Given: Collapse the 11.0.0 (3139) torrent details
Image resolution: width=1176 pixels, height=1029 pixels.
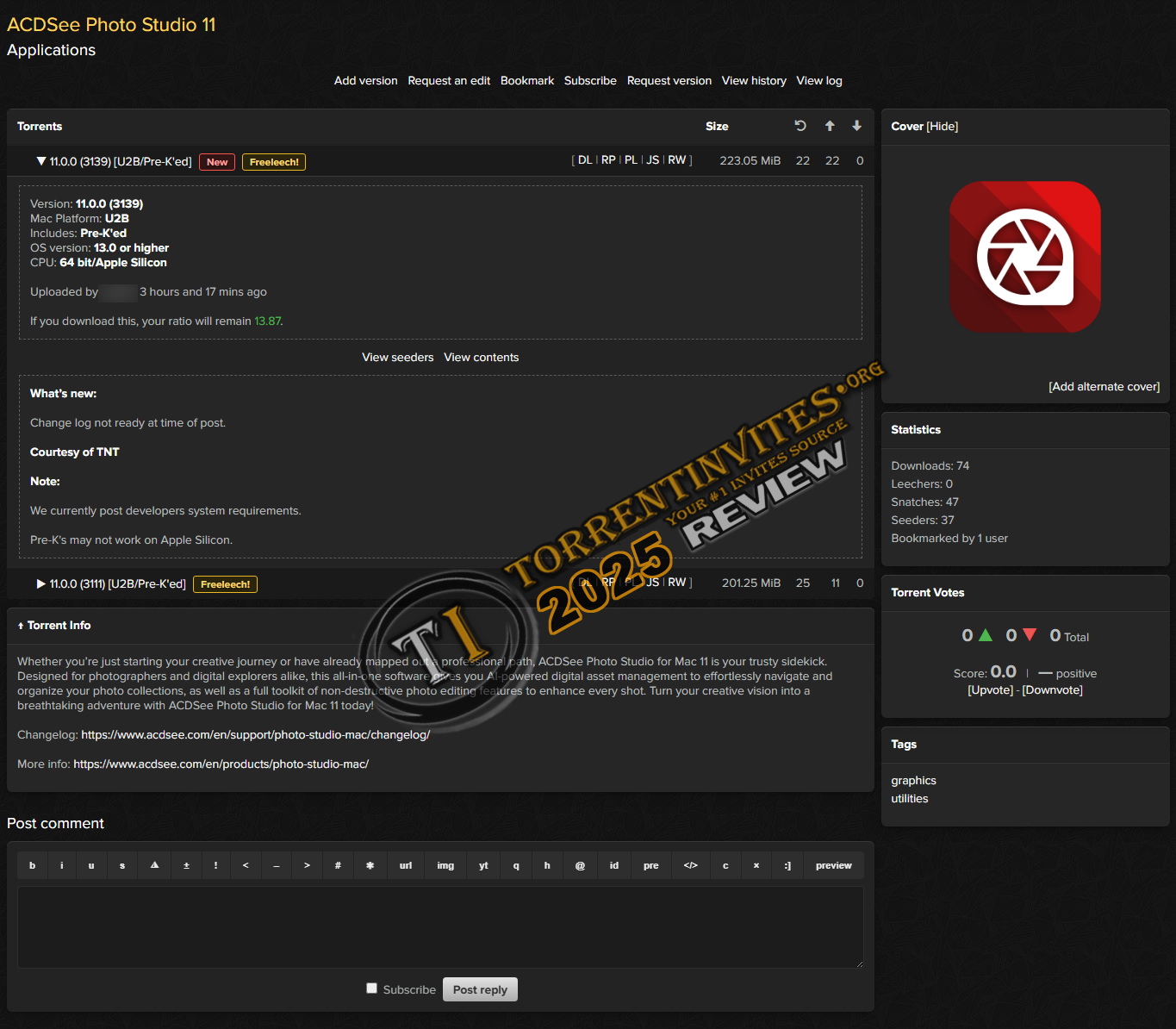Looking at the screenshot, I should (40, 161).
